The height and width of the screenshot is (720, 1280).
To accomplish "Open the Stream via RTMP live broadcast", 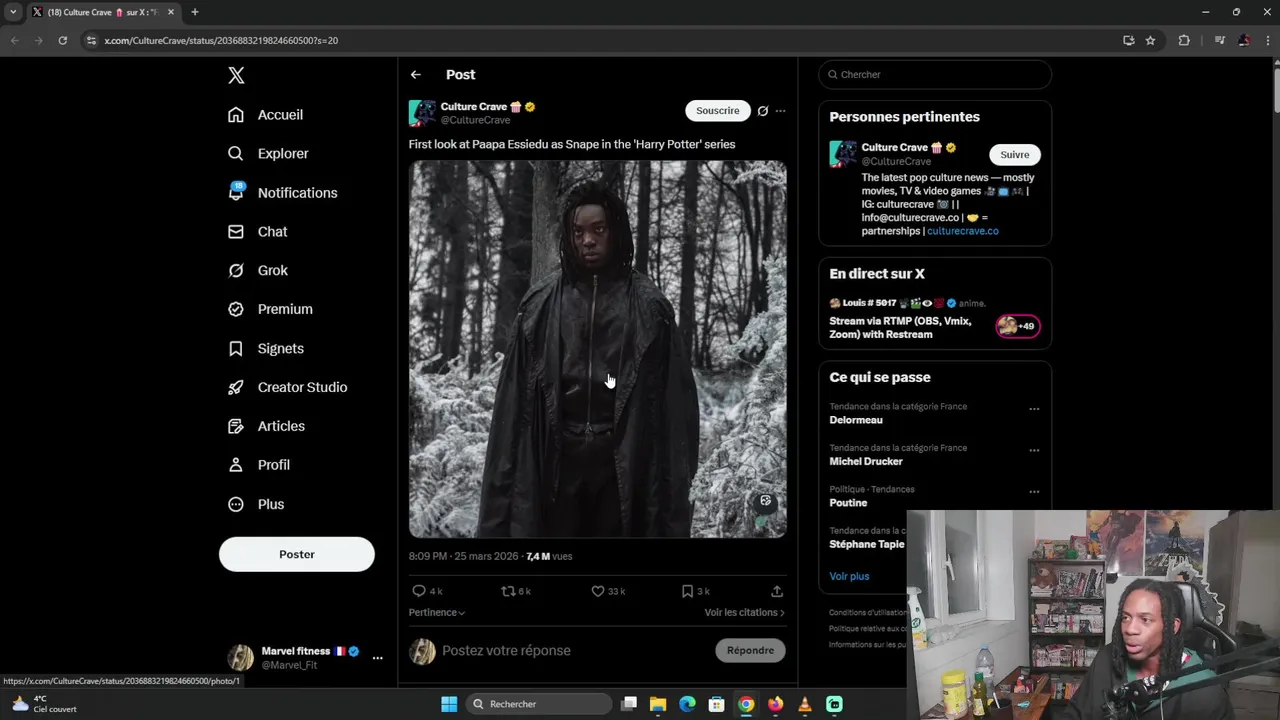I will [x=900, y=328].
